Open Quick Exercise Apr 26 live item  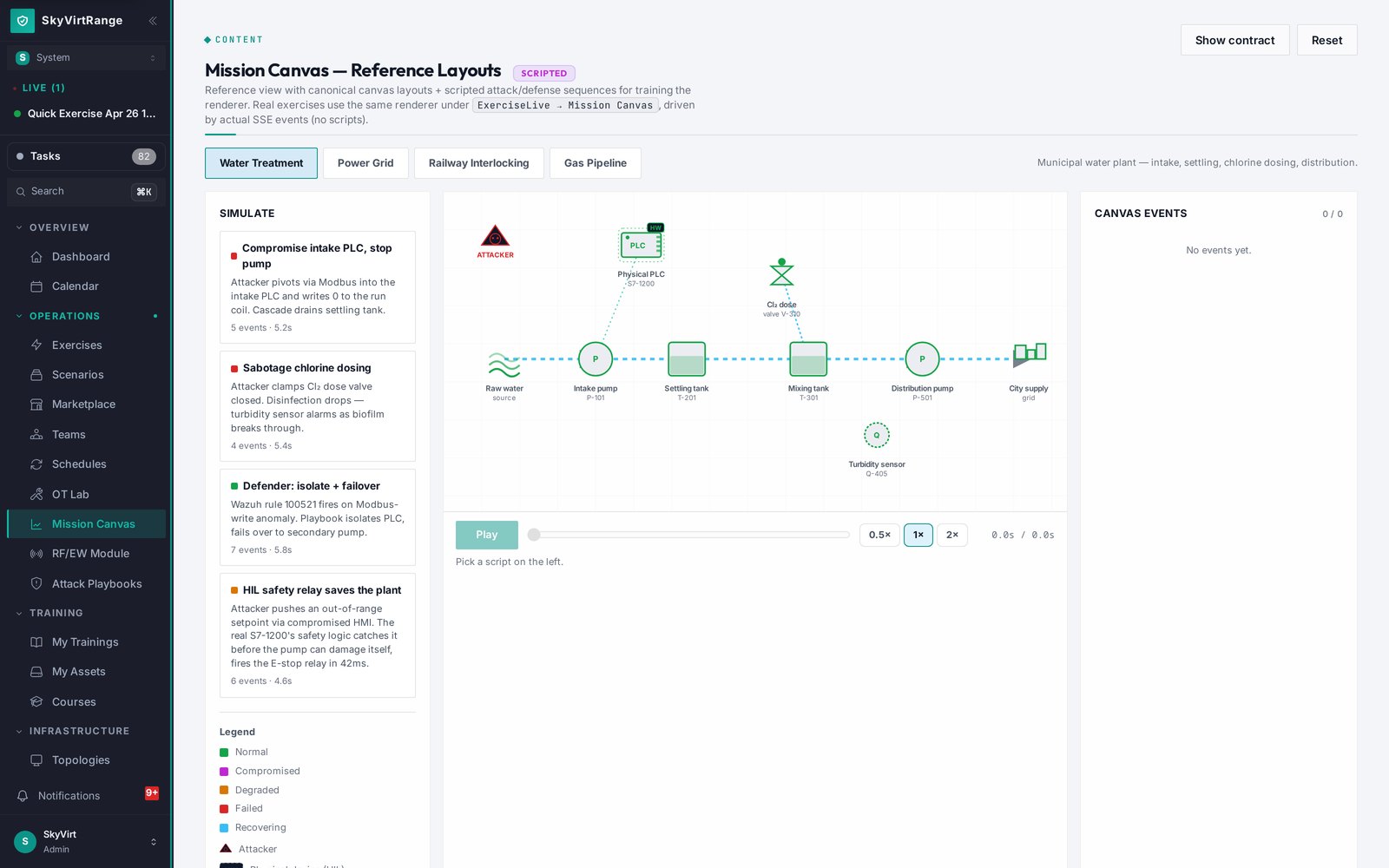[x=86, y=114]
